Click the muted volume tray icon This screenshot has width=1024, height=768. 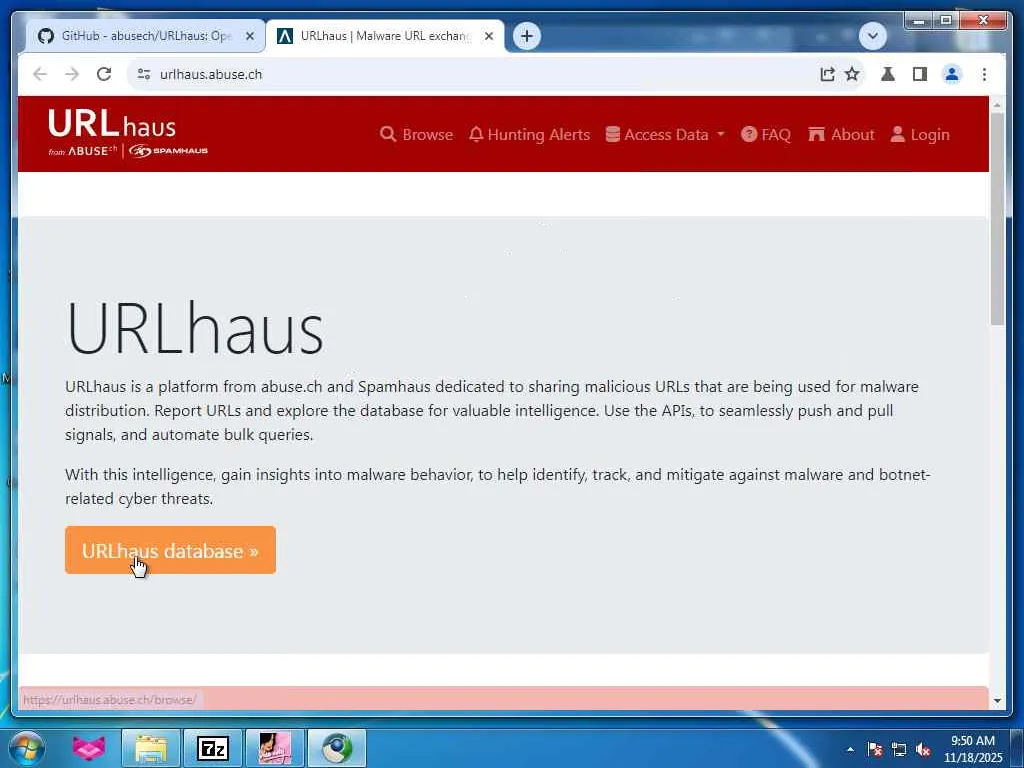pyautogui.click(x=923, y=750)
